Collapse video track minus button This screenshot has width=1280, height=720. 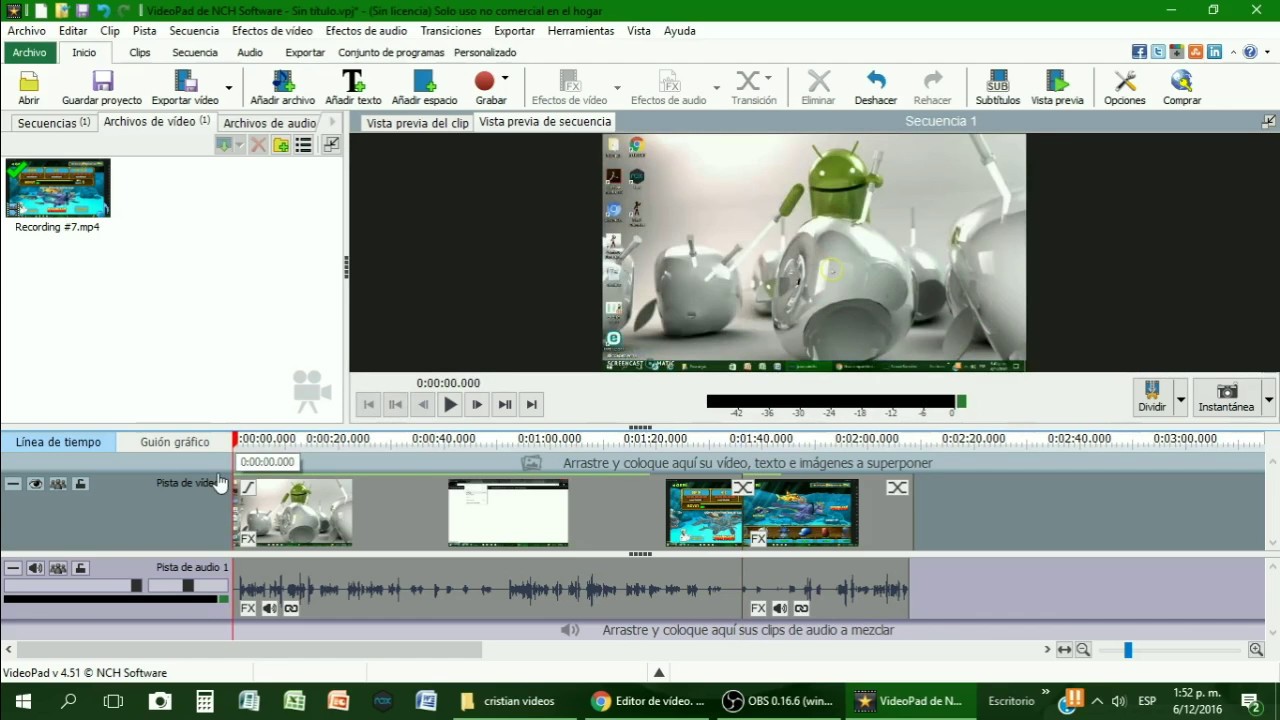click(13, 484)
